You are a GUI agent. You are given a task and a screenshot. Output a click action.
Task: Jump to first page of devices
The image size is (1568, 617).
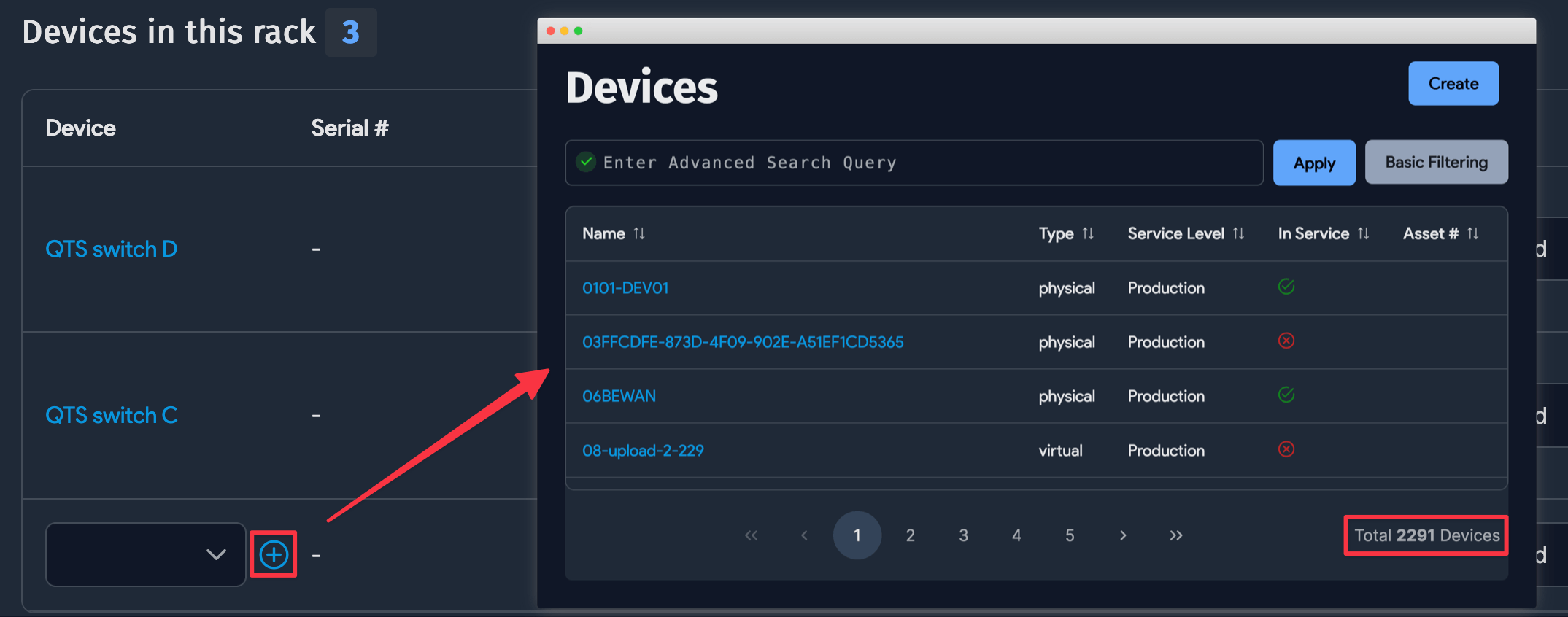point(751,535)
